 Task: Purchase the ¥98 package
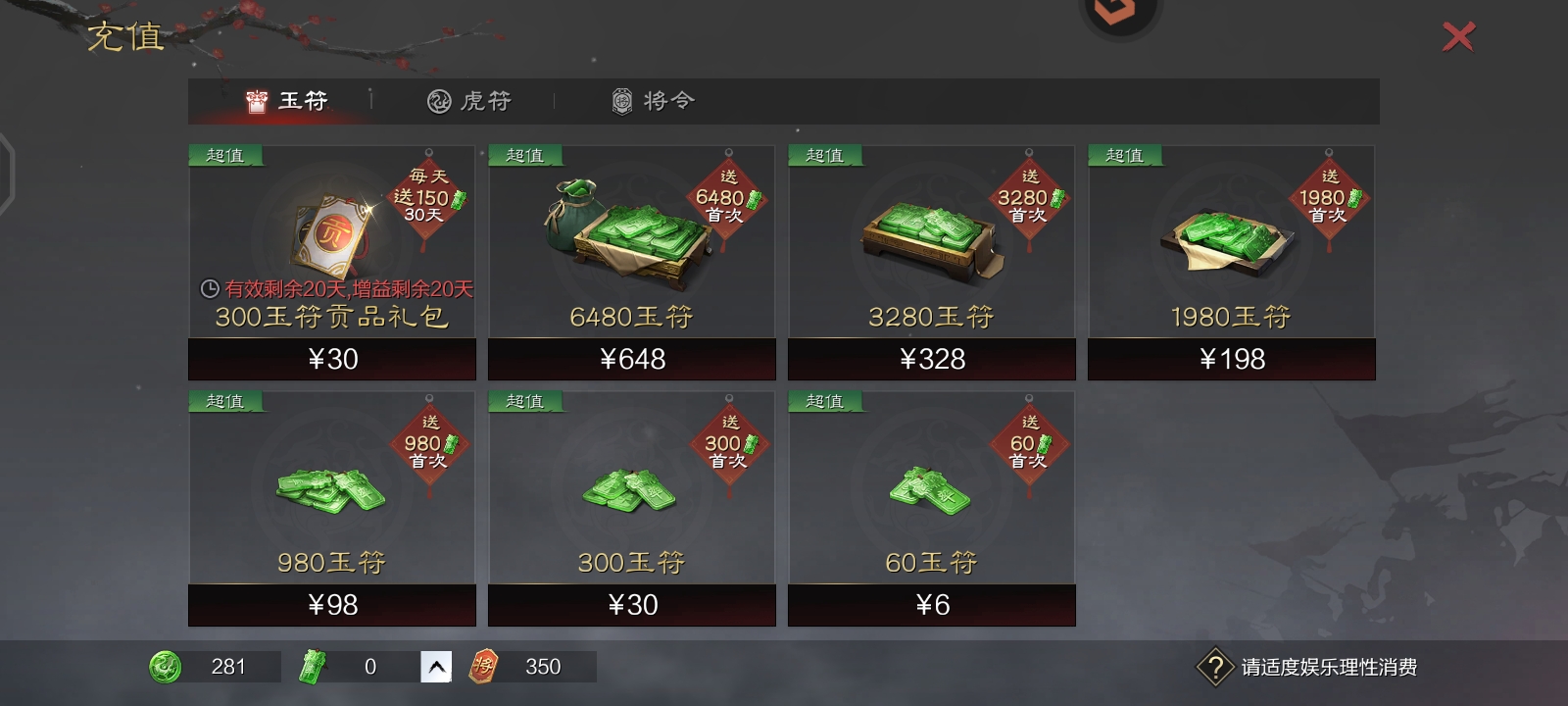pos(332,605)
